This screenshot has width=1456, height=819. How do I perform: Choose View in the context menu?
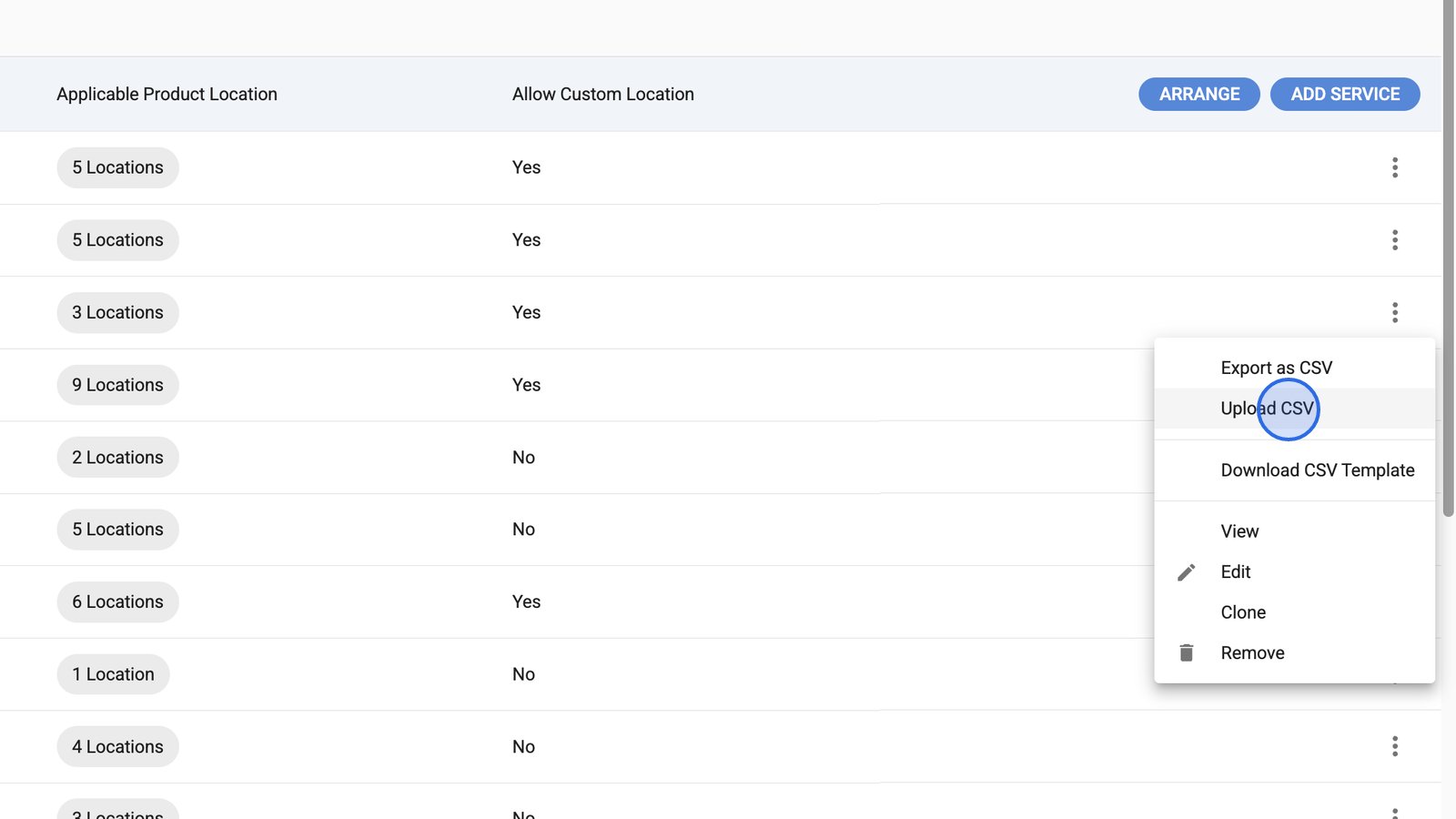[1239, 531]
